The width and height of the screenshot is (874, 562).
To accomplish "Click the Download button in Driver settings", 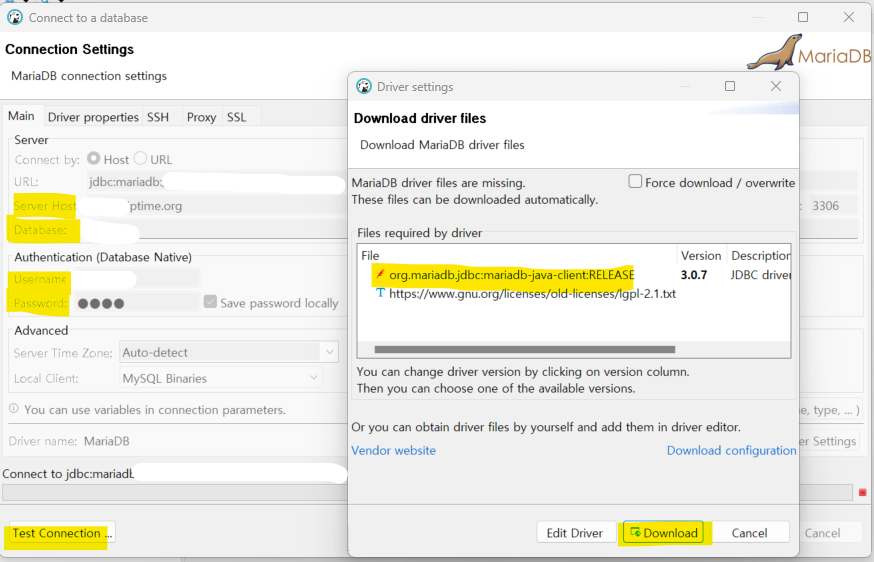I will pos(664,532).
